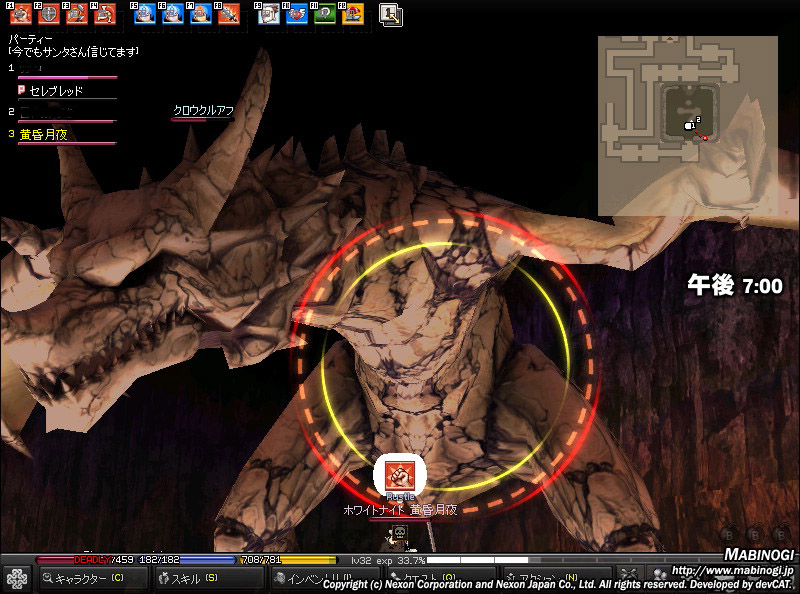Click the lv32 level indicator
Viewport: 800px width, 594px height.
point(361,560)
